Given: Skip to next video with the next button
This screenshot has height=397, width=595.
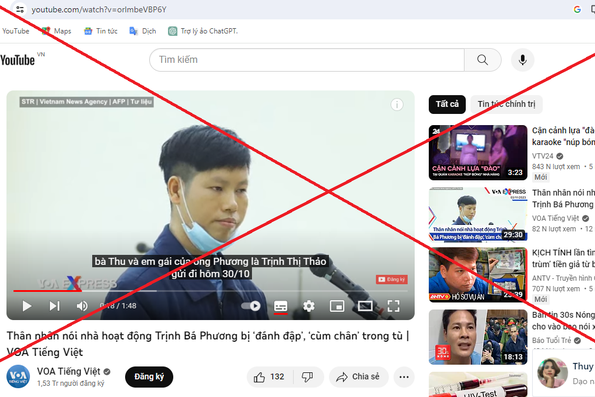Looking at the screenshot, I should 54,306.
